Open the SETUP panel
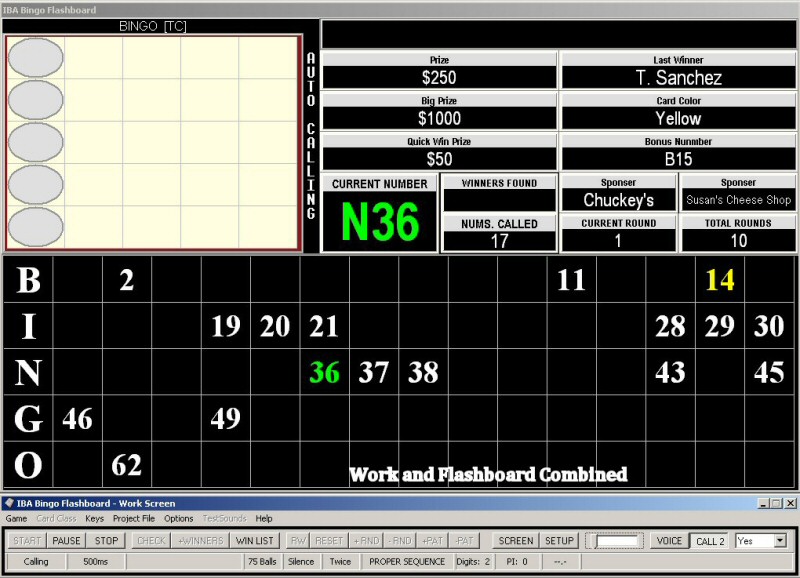The image size is (800, 578). pyautogui.click(x=559, y=540)
